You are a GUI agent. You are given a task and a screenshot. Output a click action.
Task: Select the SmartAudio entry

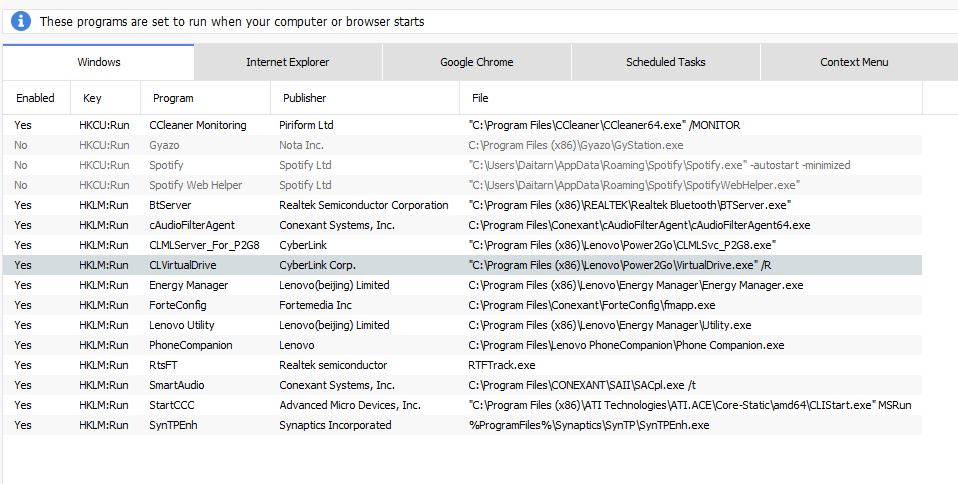click(x=463, y=385)
